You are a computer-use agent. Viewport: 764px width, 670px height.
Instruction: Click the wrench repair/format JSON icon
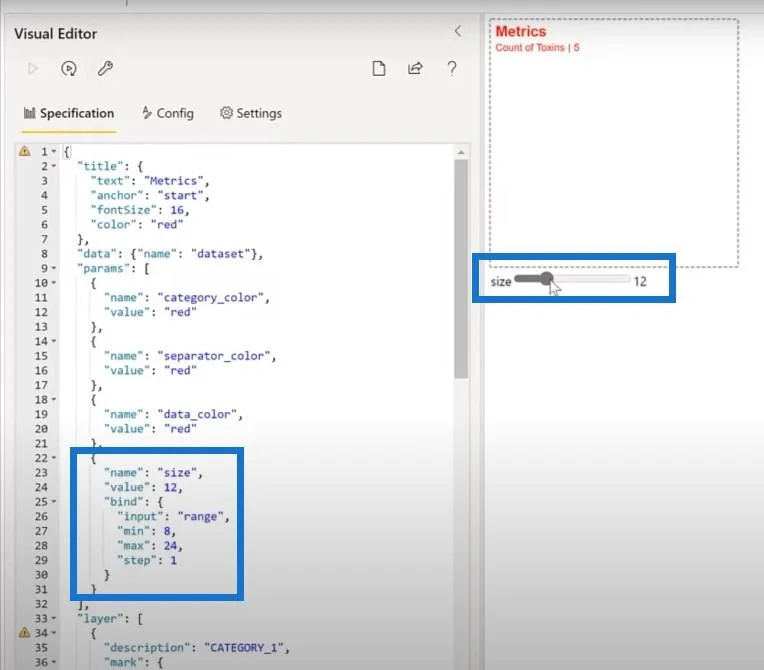coord(105,68)
